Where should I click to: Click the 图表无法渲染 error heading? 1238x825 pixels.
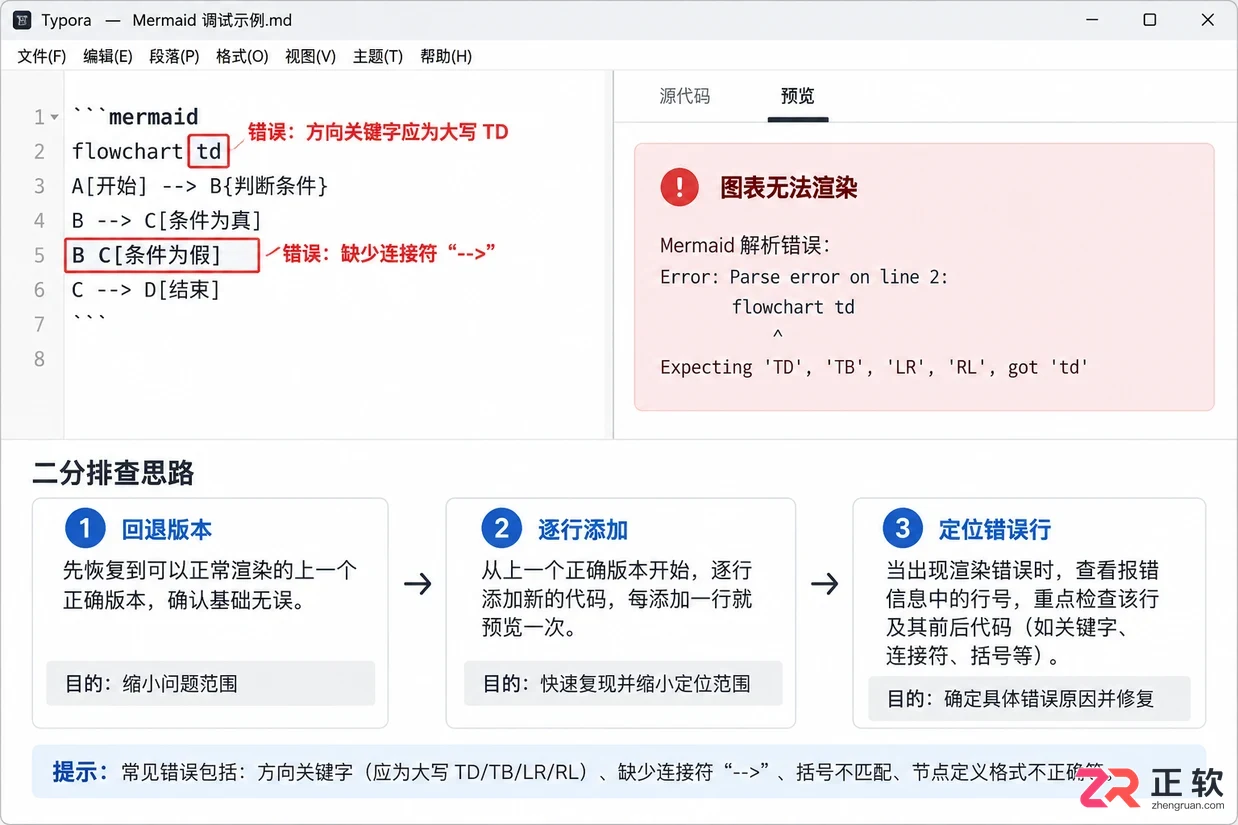coord(789,187)
